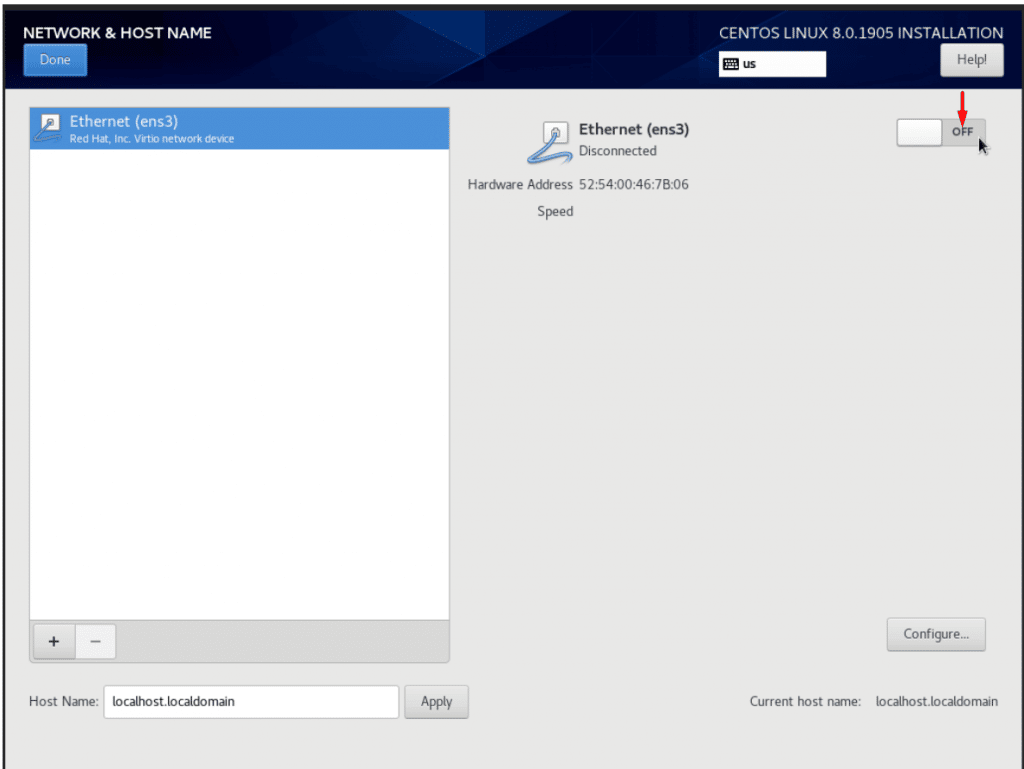This screenshot has height=769, width=1024.
Task: Click the Hardware Address value 52:54:00:46:7B:06
Action: 633,185
